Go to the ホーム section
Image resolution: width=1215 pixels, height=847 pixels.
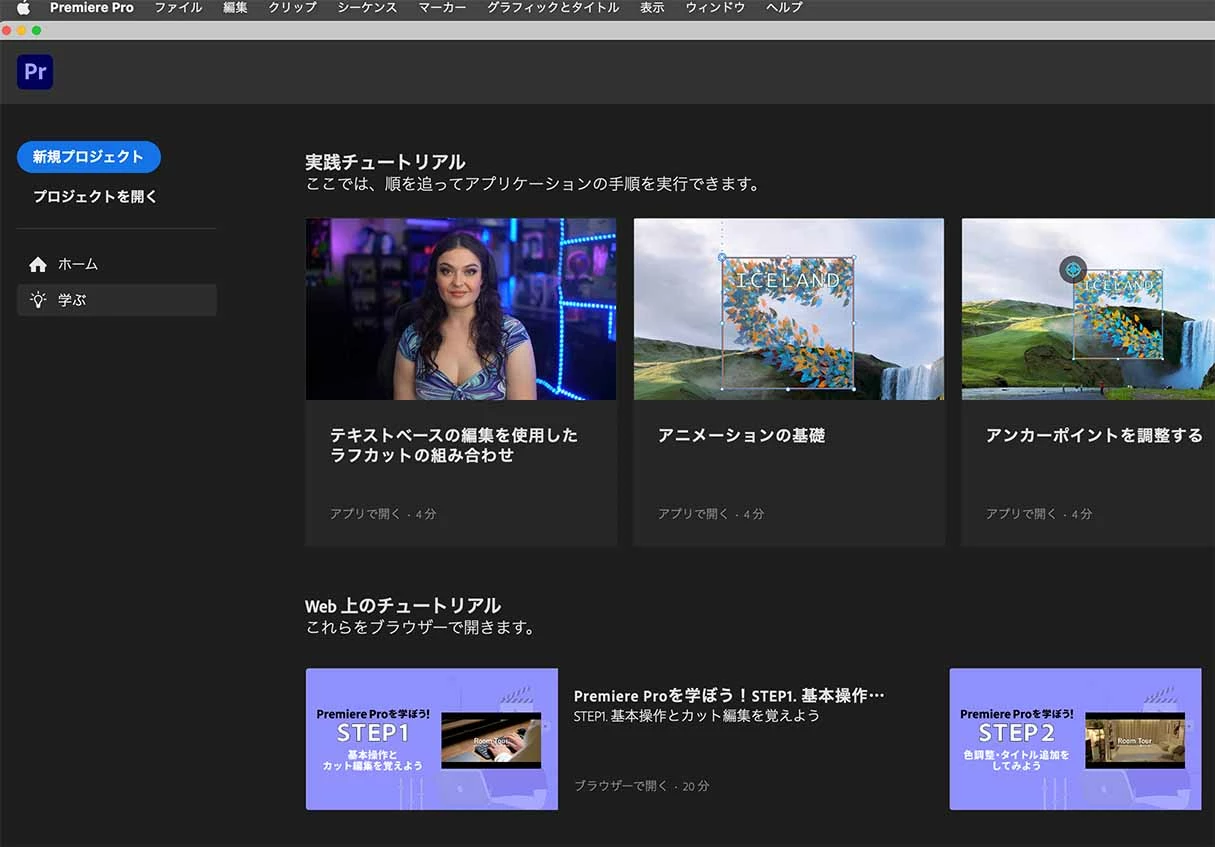pyautogui.click(x=117, y=265)
